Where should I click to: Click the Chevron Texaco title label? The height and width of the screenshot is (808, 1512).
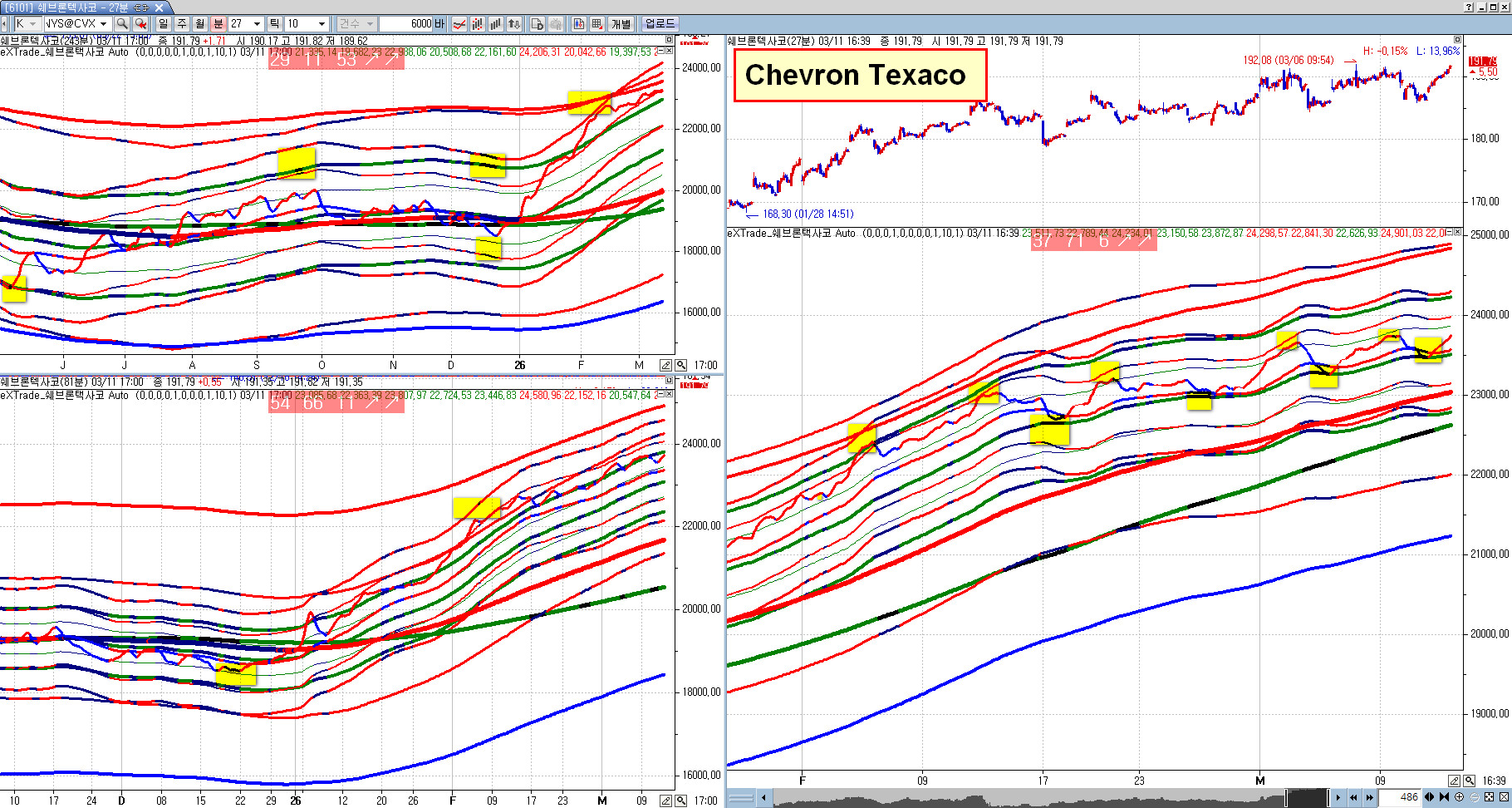(860, 75)
